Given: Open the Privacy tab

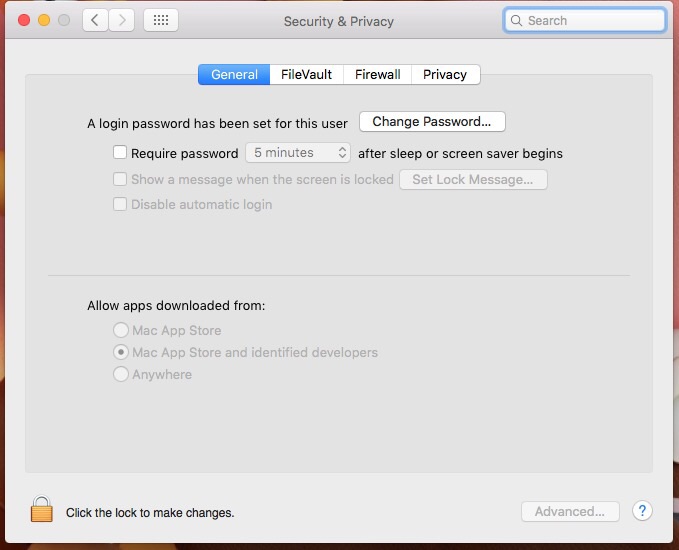Looking at the screenshot, I should tap(445, 74).
